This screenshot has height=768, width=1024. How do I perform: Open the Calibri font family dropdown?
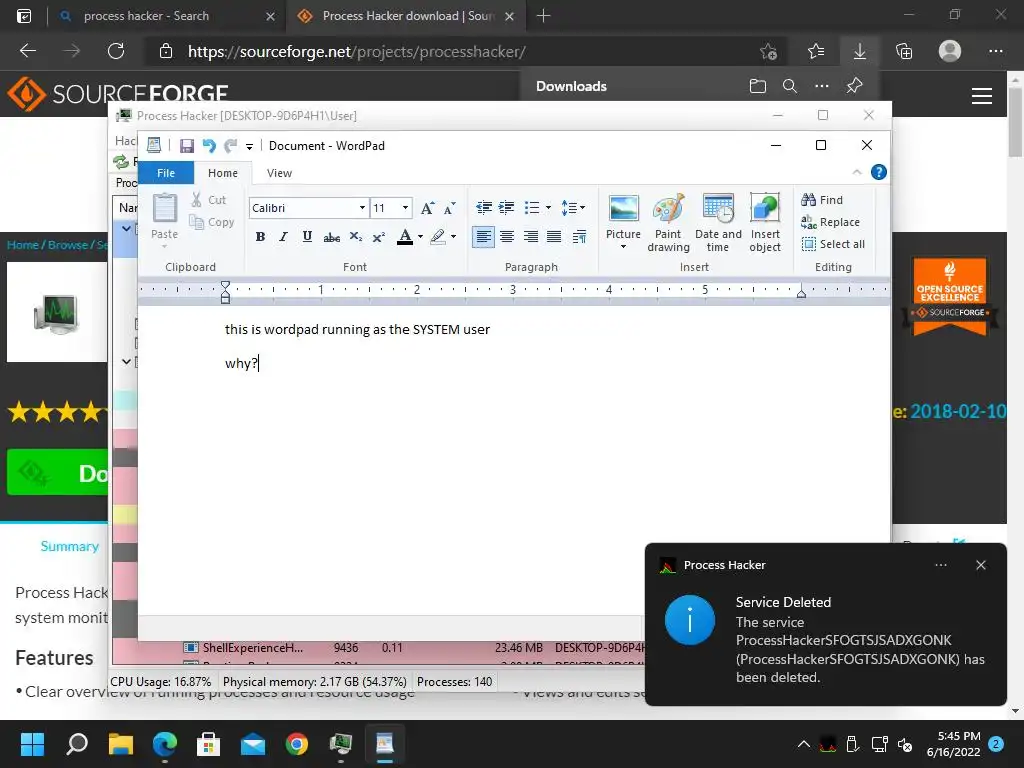[x=362, y=208]
